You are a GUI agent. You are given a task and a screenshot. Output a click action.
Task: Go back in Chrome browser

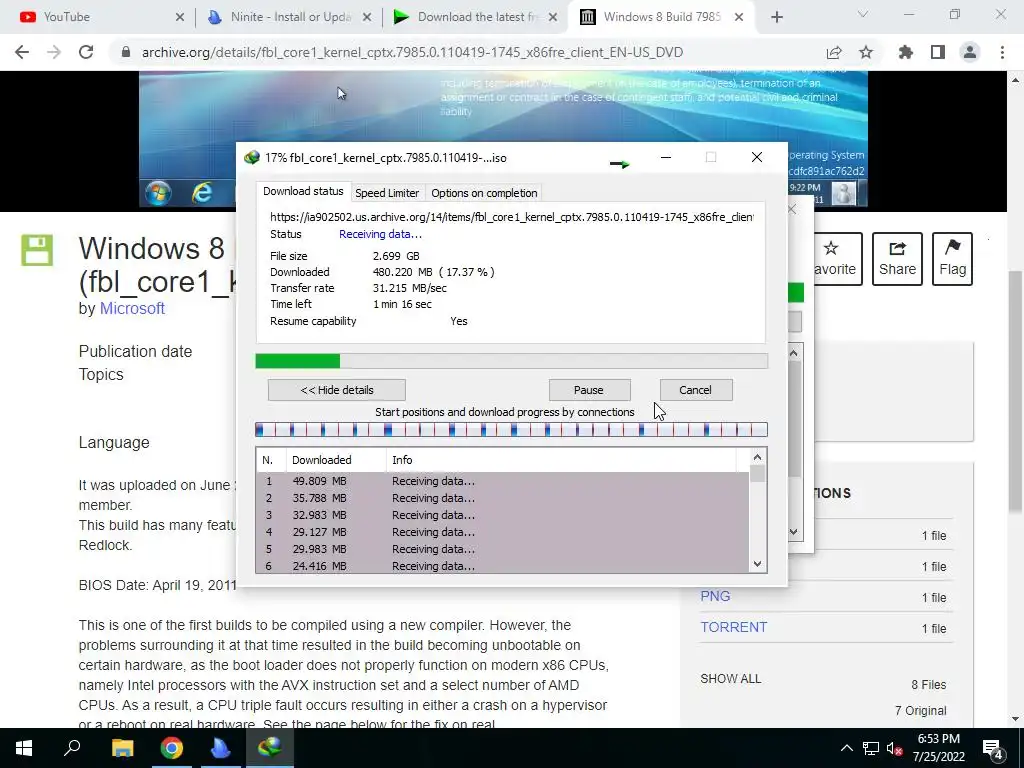pos(22,52)
